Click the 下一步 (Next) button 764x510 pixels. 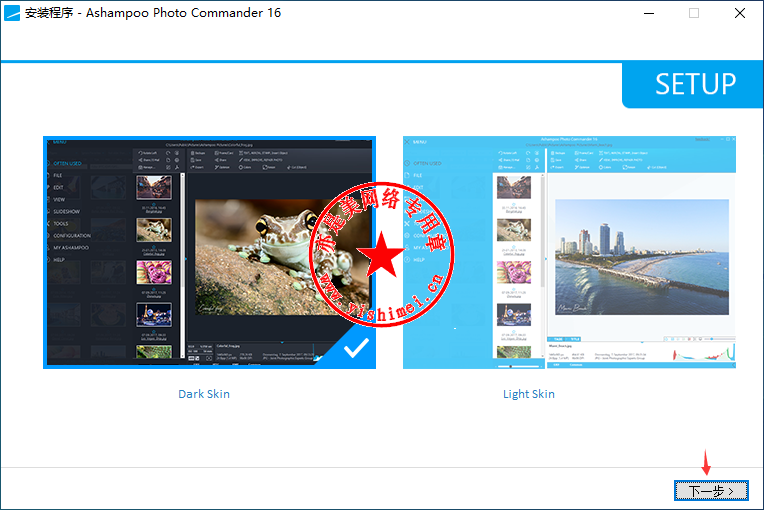click(x=711, y=491)
